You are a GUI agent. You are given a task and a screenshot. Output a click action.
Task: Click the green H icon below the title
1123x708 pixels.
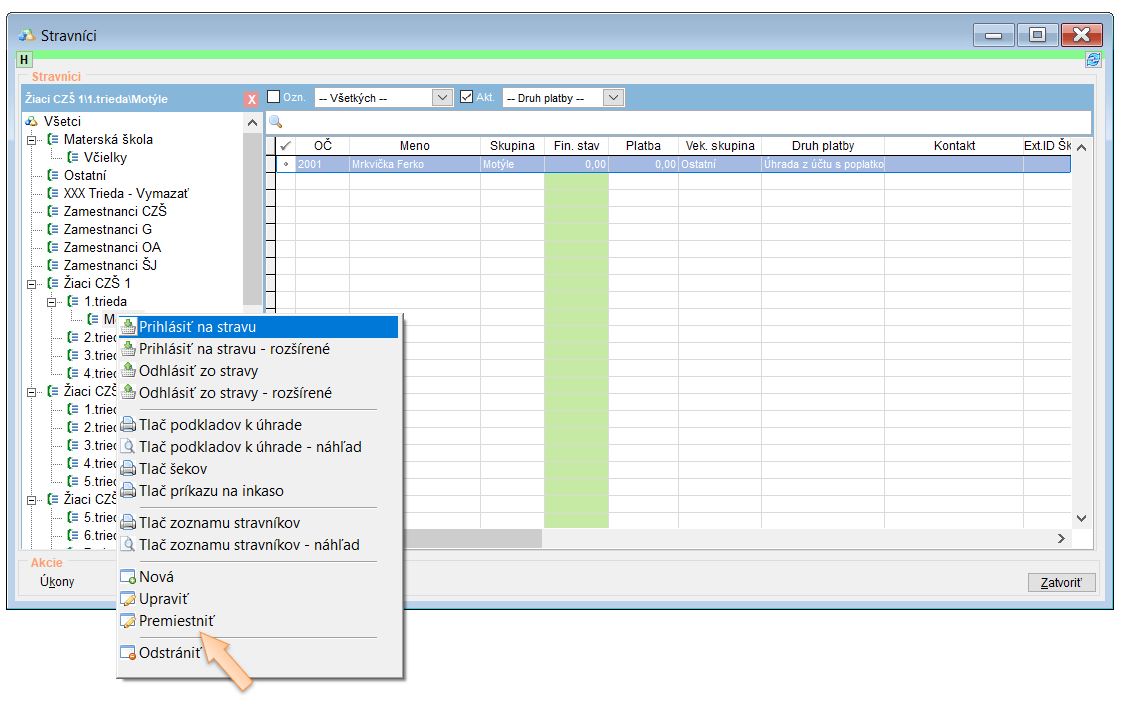[25, 60]
